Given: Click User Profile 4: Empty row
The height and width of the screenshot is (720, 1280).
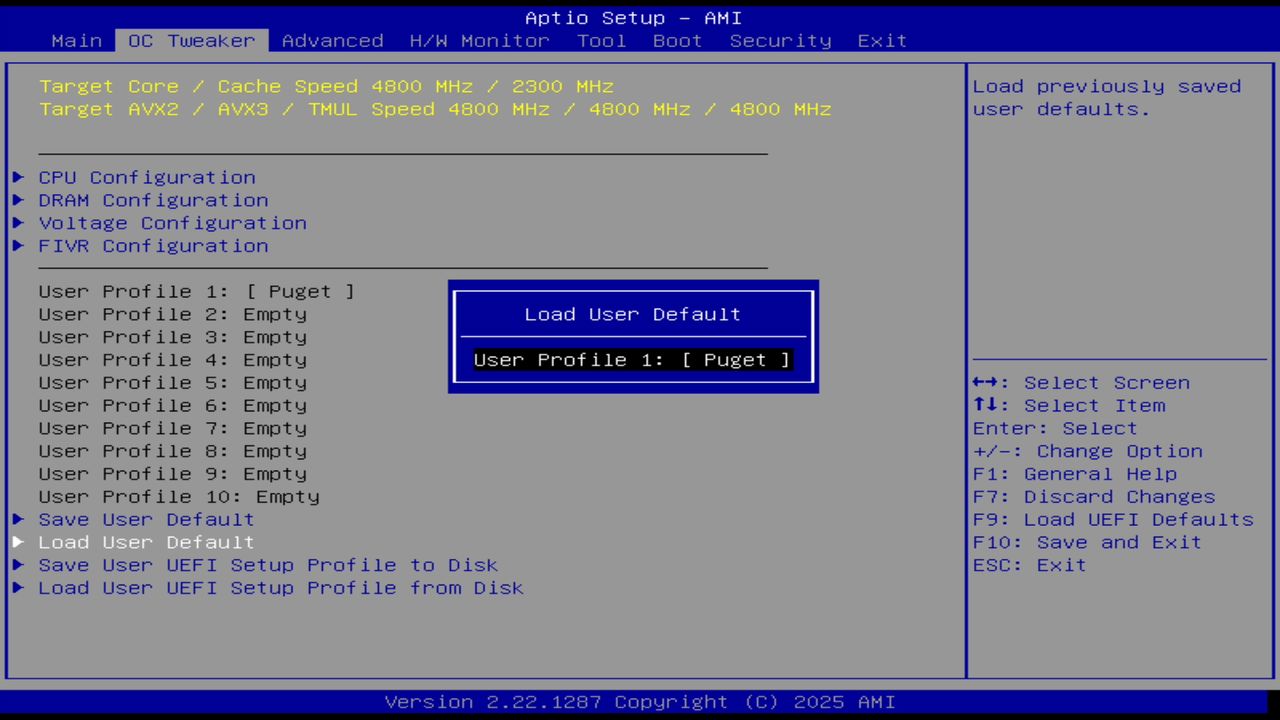Looking at the screenshot, I should (173, 360).
